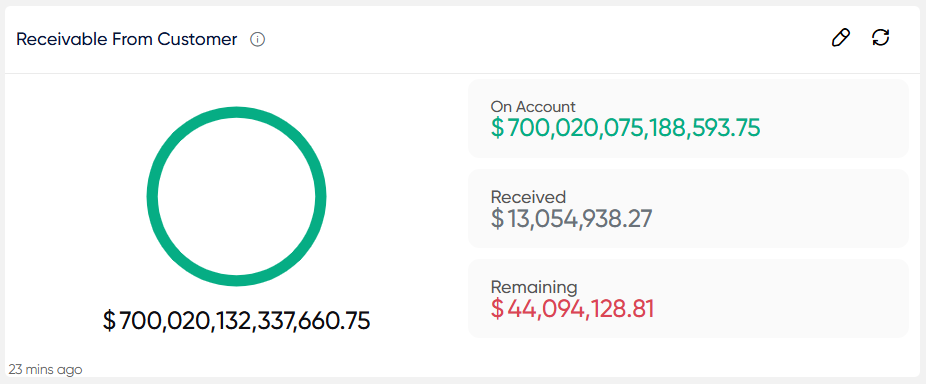926x384 pixels.
Task: Click the dollar sign of the Remaining value
Action: 498,309
